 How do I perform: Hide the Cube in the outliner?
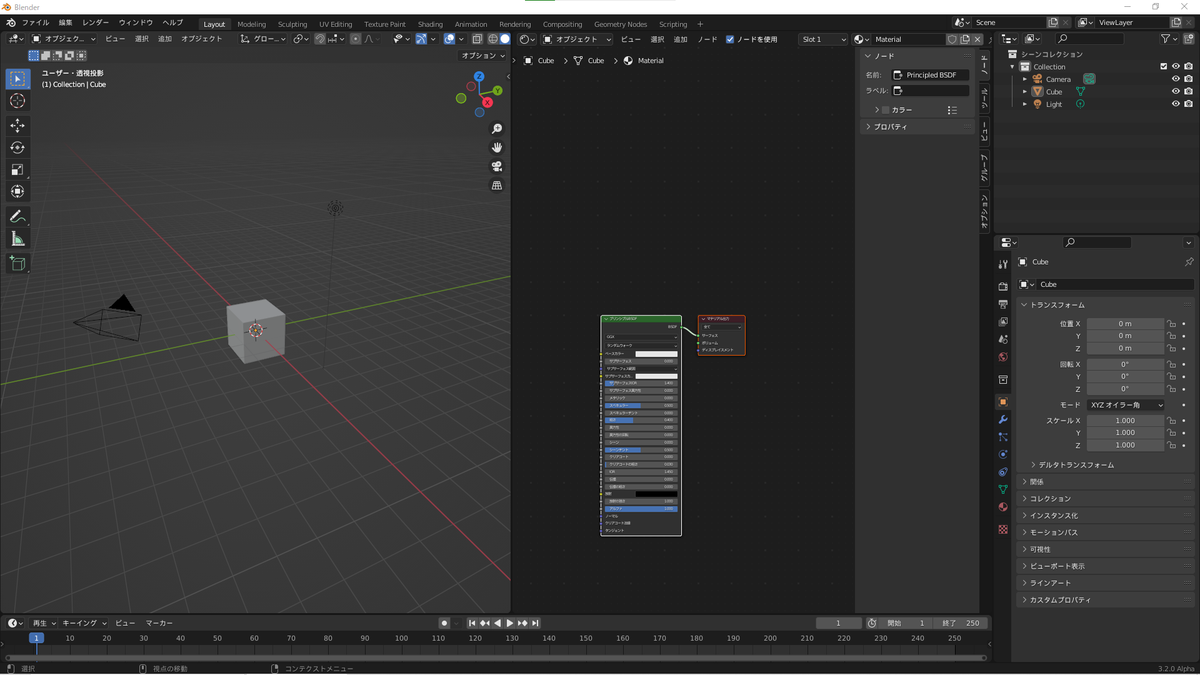pos(1175,91)
